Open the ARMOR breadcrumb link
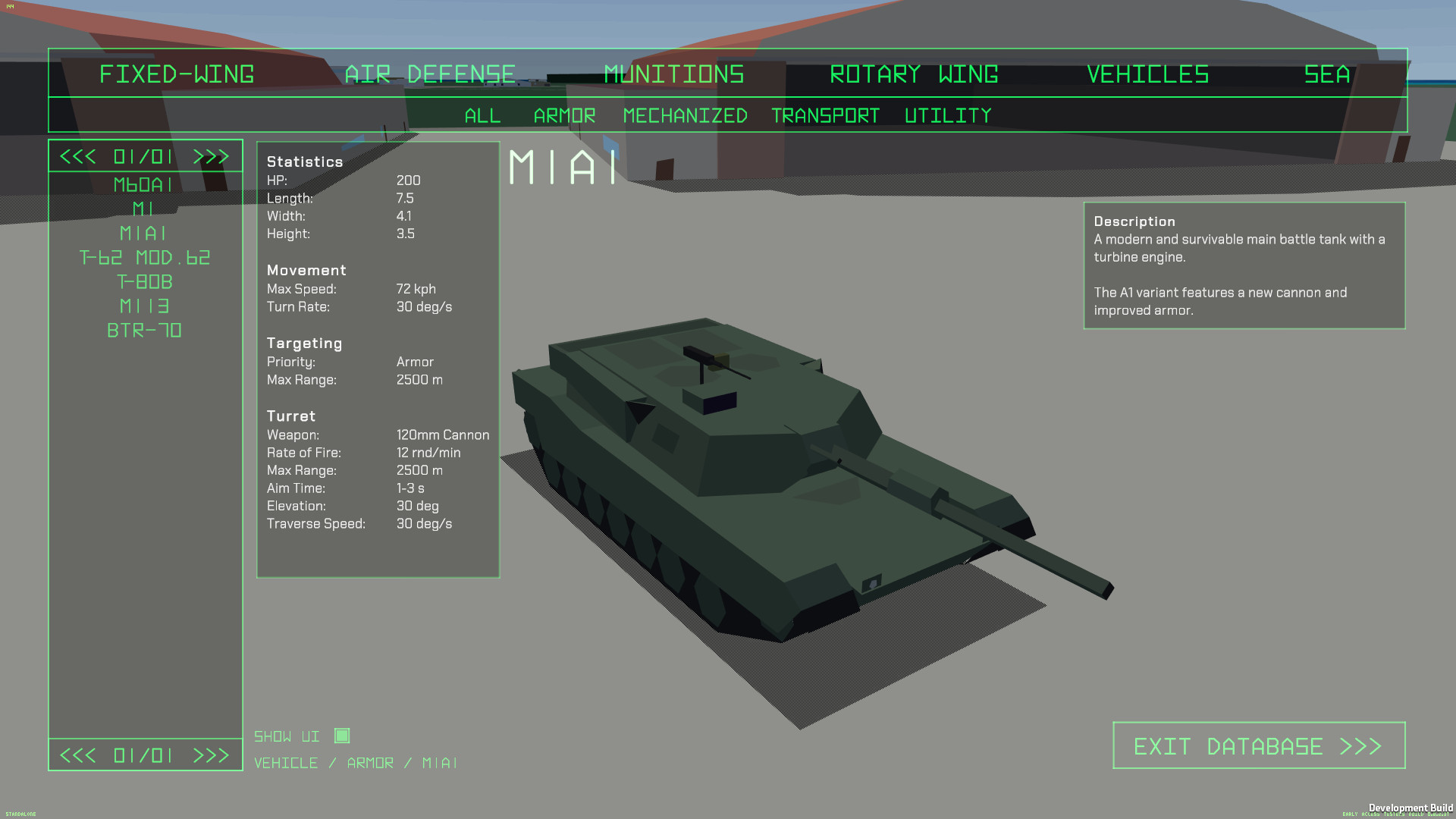 pyautogui.click(x=371, y=763)
